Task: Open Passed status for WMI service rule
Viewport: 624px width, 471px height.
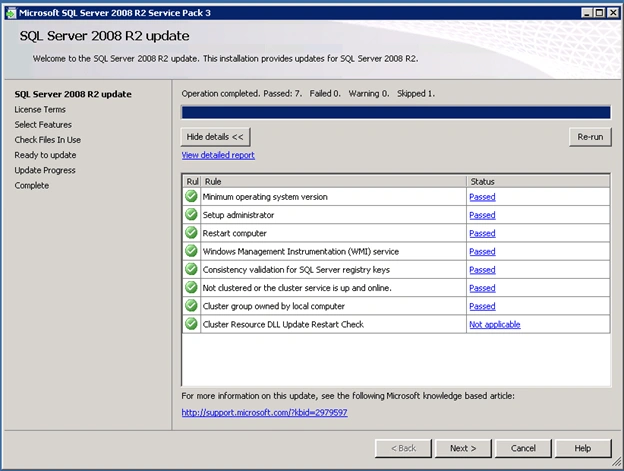Action: (482, 252)
